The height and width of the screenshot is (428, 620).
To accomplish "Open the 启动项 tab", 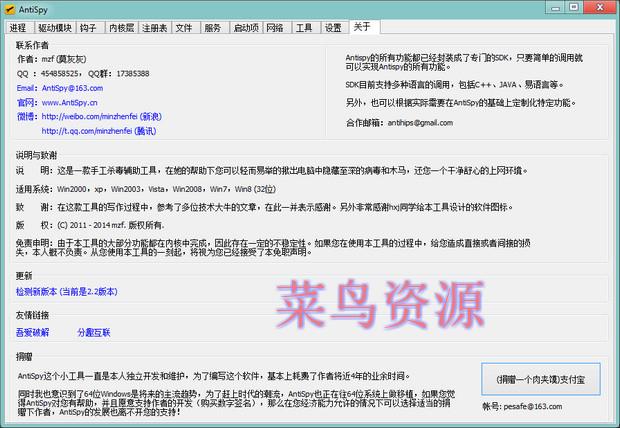I will tap(246, 28).
